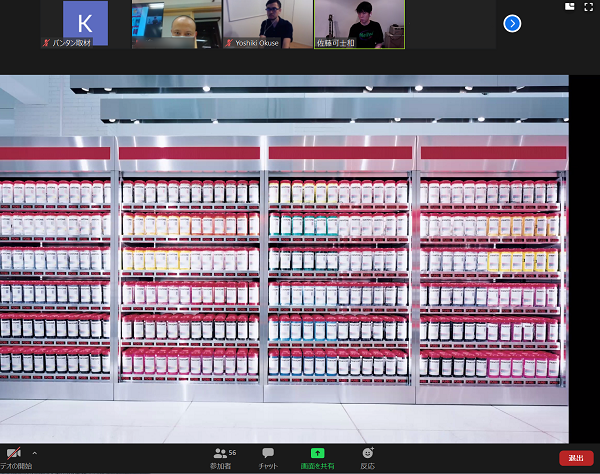This screenshot has width=600, height=474.
Task: Click the participant count 56 label
Action: [232, 453]
